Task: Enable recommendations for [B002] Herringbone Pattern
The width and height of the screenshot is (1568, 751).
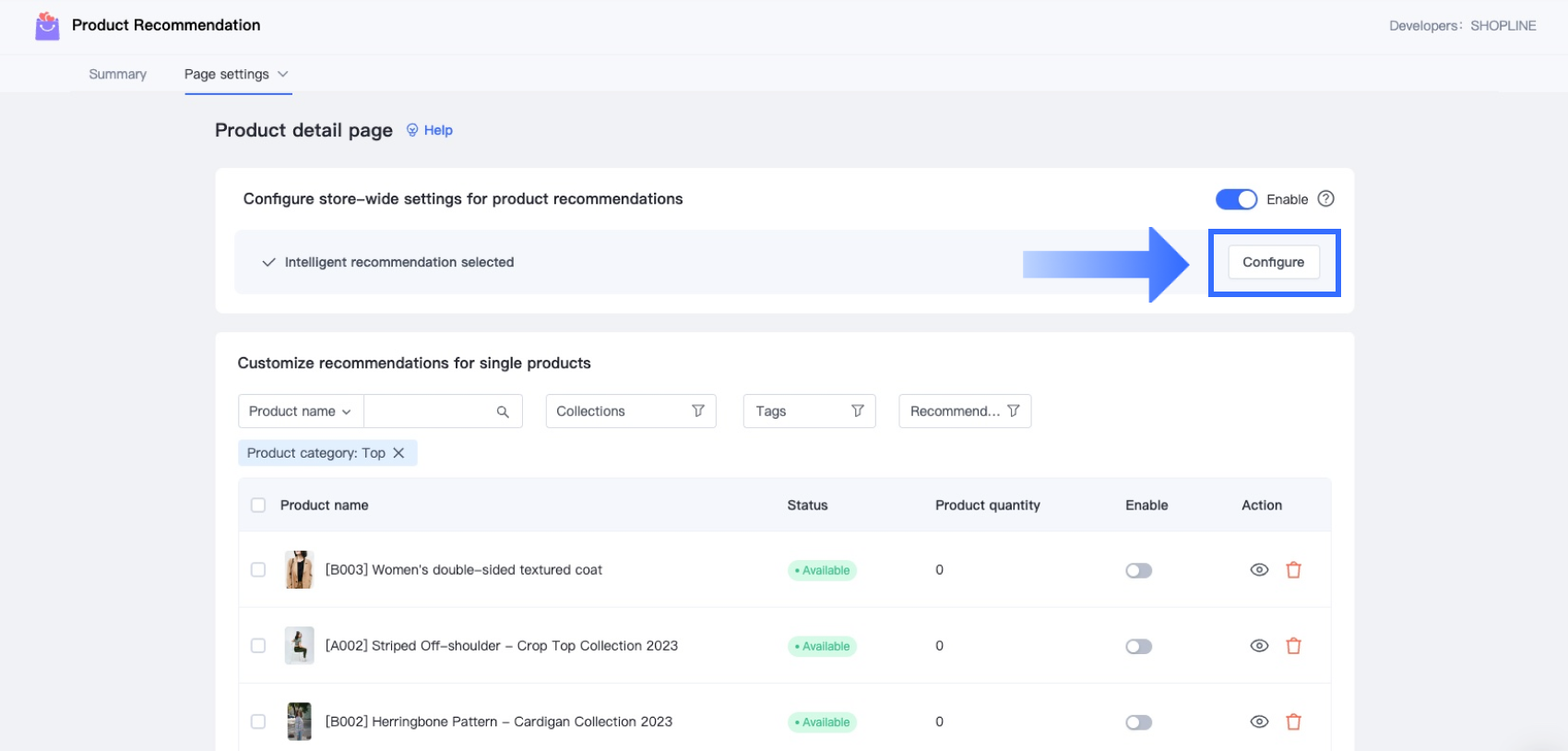Action: click(1139, 722)
